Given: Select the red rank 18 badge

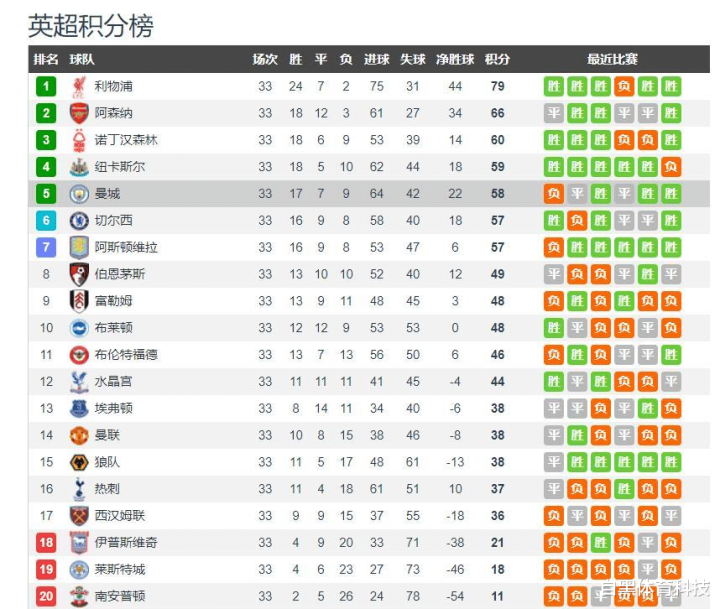Looking at the screenshot, I should point(46,542).
